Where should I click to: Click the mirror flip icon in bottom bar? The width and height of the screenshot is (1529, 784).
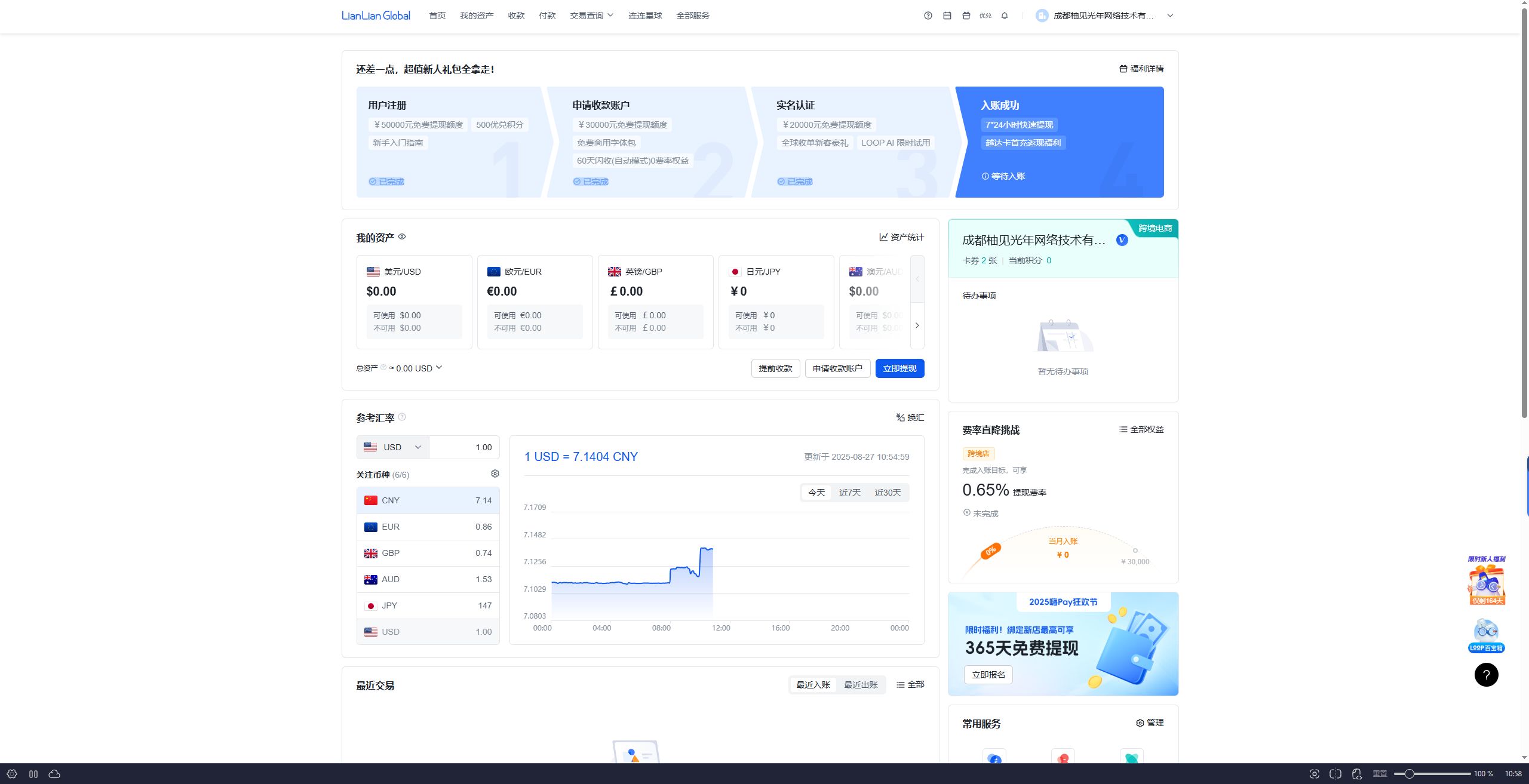point(1335,774)
